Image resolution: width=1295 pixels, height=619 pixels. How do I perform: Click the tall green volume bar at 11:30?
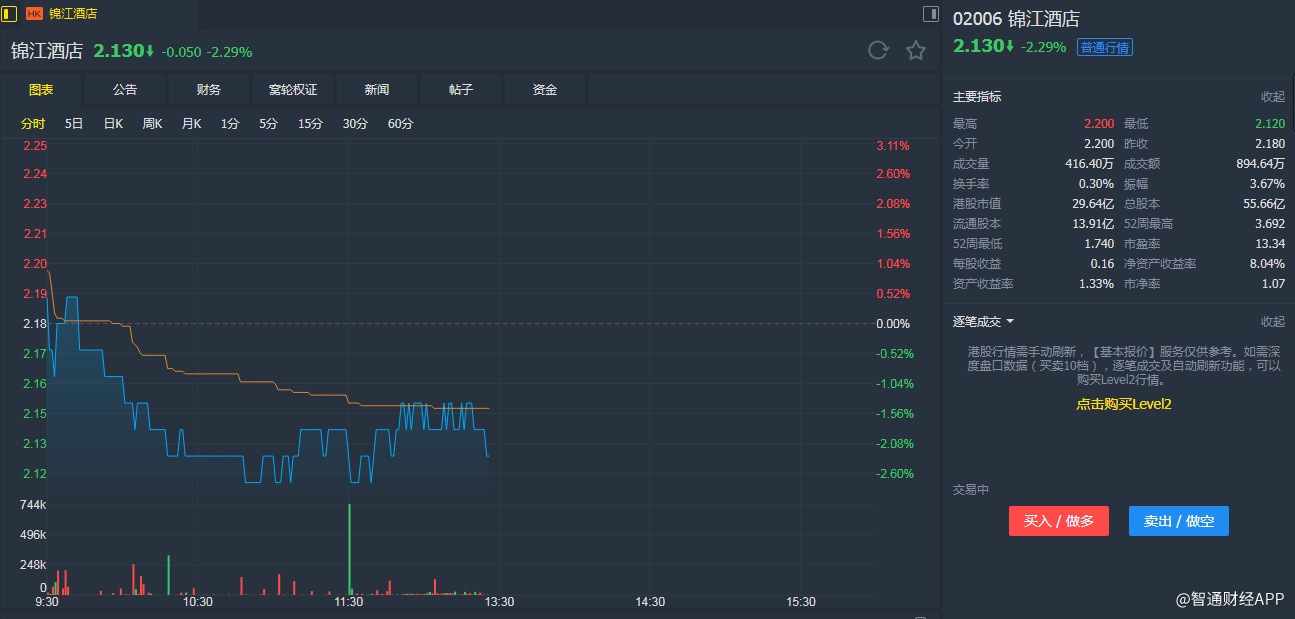[x=350, y=548]
